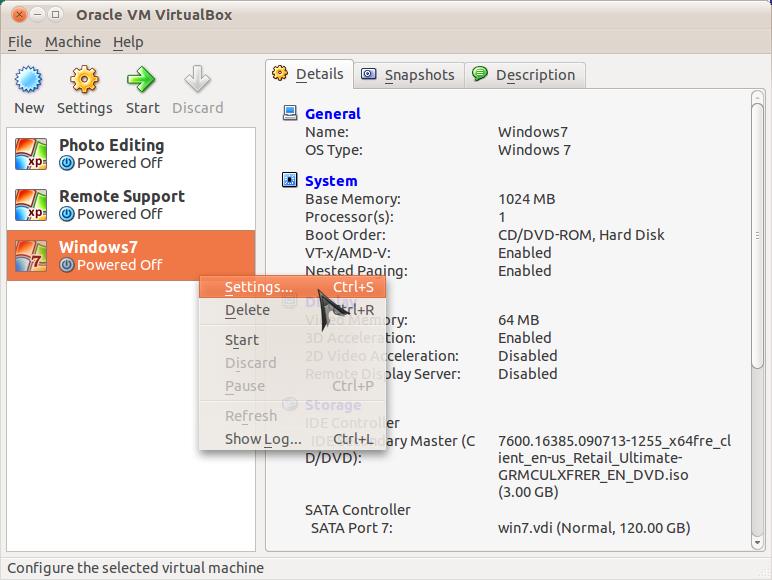Click the New virtual machine icon
This screenshot has width=772, height=580.
click(29, 79)
